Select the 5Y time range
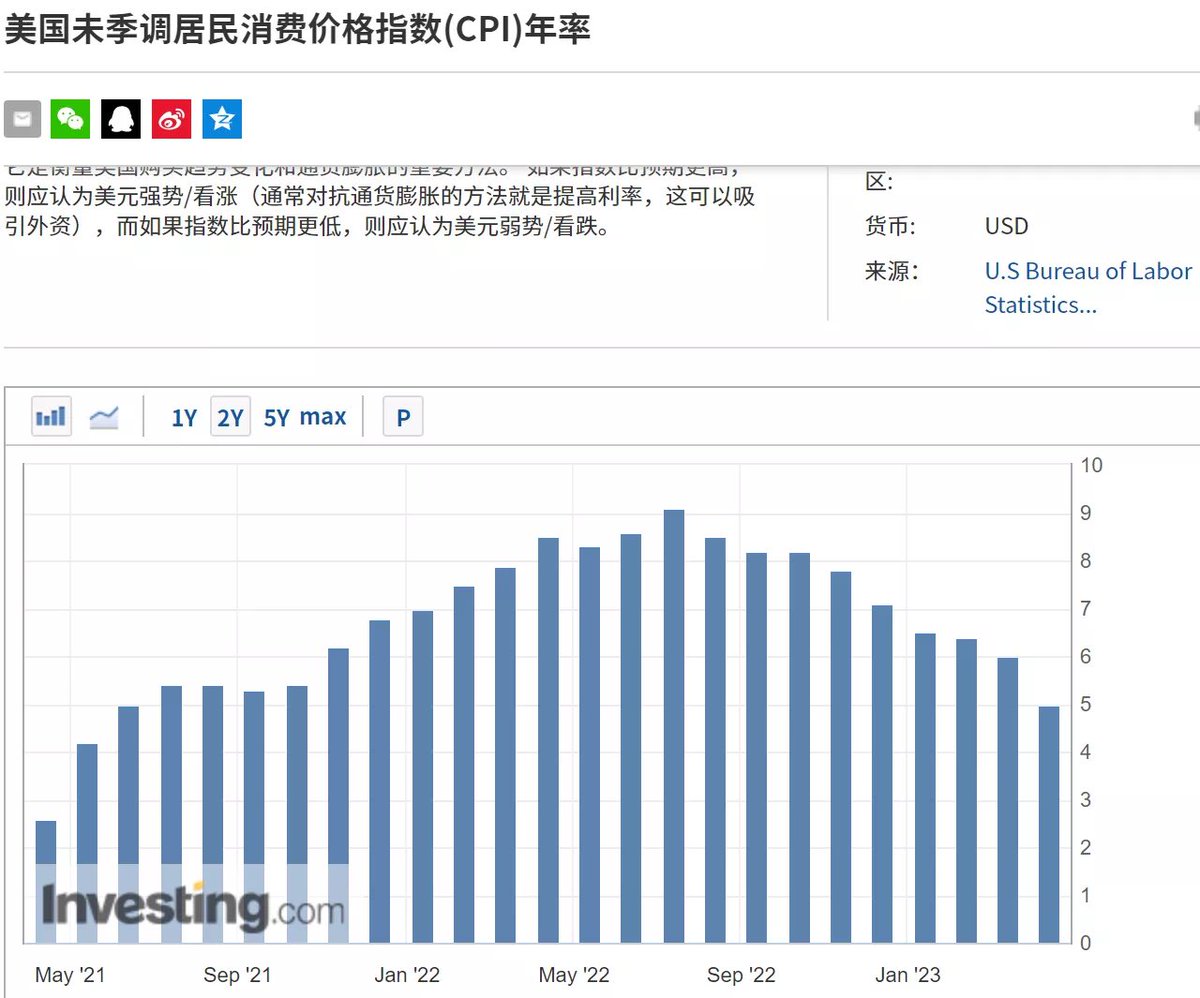Image resolution: width=1200 pixels, height=998 pixels. coord(276,417)
